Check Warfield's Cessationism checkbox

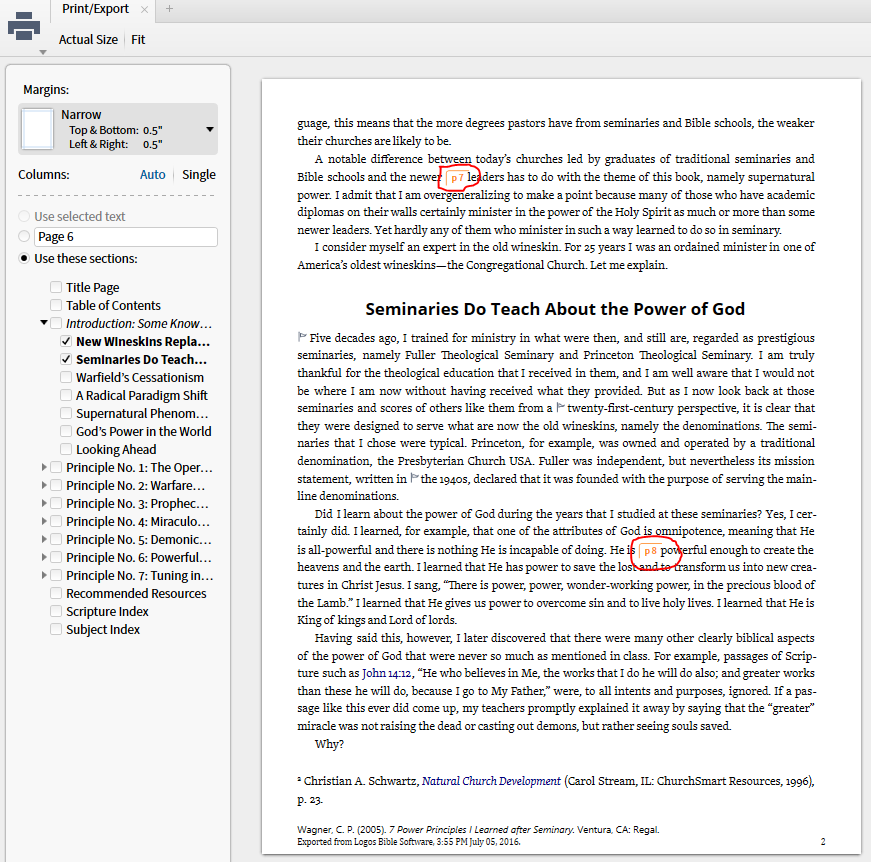tap(66, 377)
